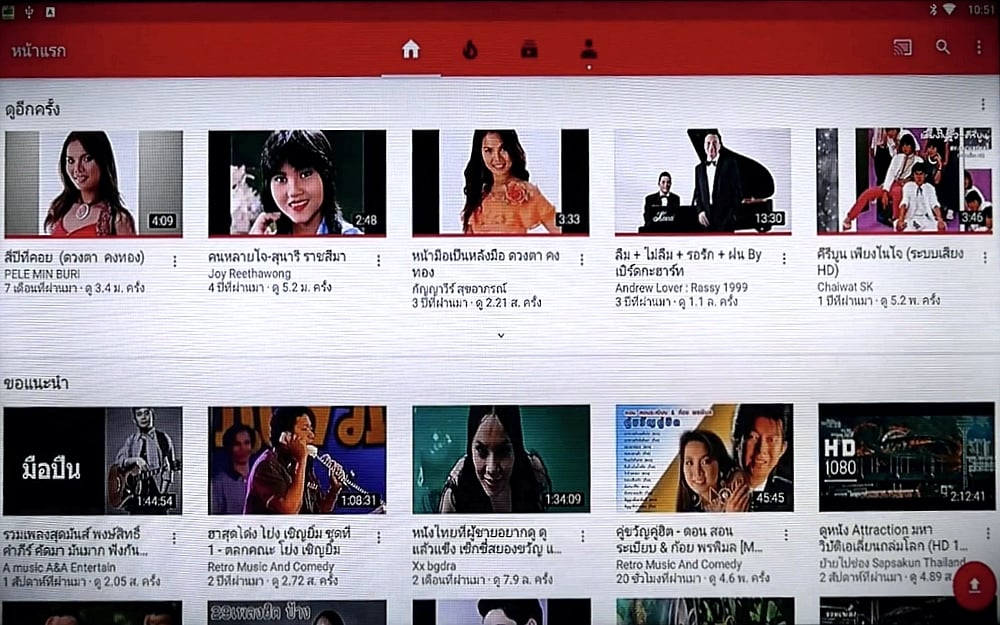Open options for the PELE MIN BURI video
The height and width of the screenshot is (625, 1000).
[x=176, y=258]
